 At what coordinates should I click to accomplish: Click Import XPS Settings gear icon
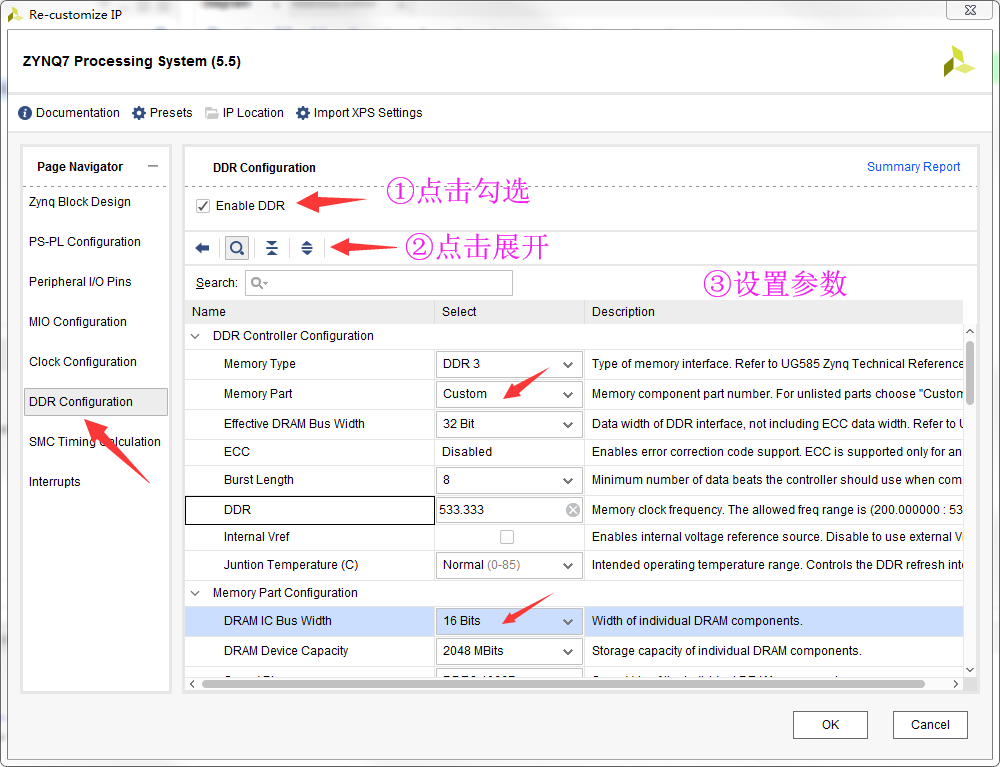303,113
